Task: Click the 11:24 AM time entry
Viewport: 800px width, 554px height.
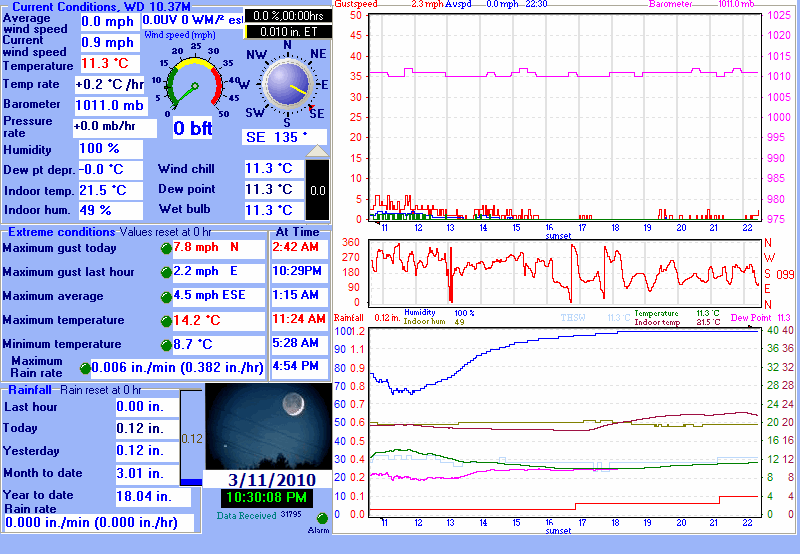Action: 299,320
